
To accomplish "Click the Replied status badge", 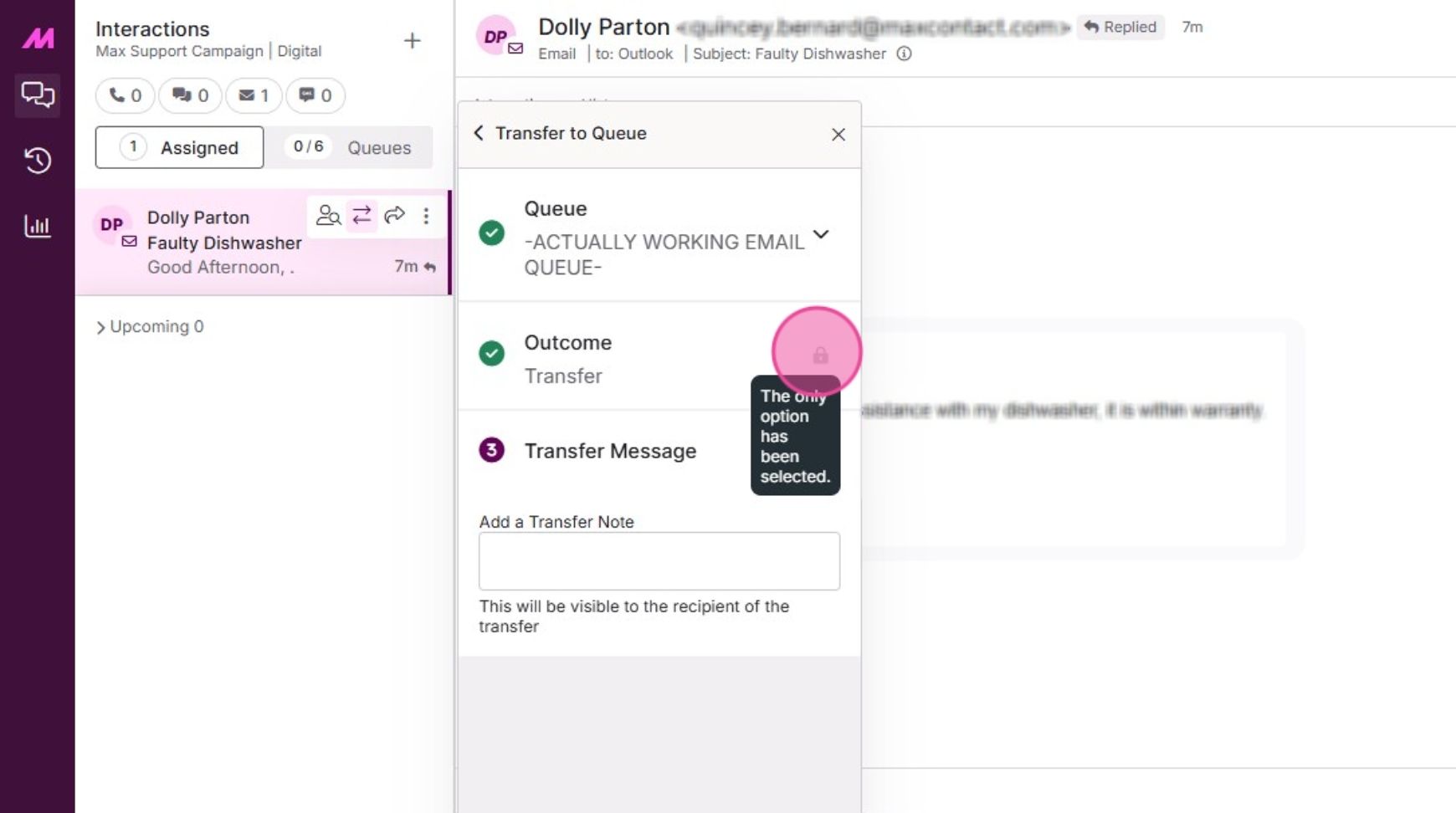I will click(x=1120, y=27).
